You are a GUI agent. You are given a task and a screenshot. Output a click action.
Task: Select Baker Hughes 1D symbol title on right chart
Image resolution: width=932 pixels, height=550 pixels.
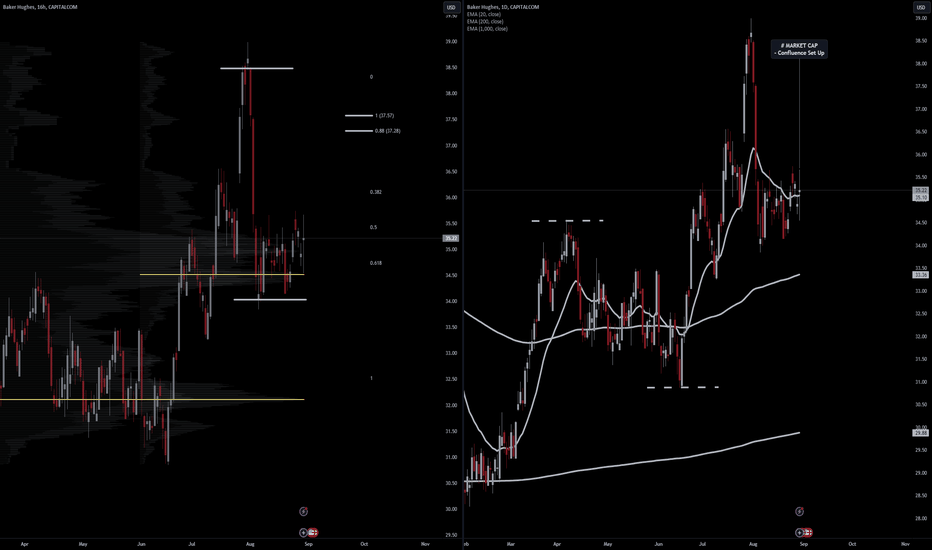[x=503, y=7]
